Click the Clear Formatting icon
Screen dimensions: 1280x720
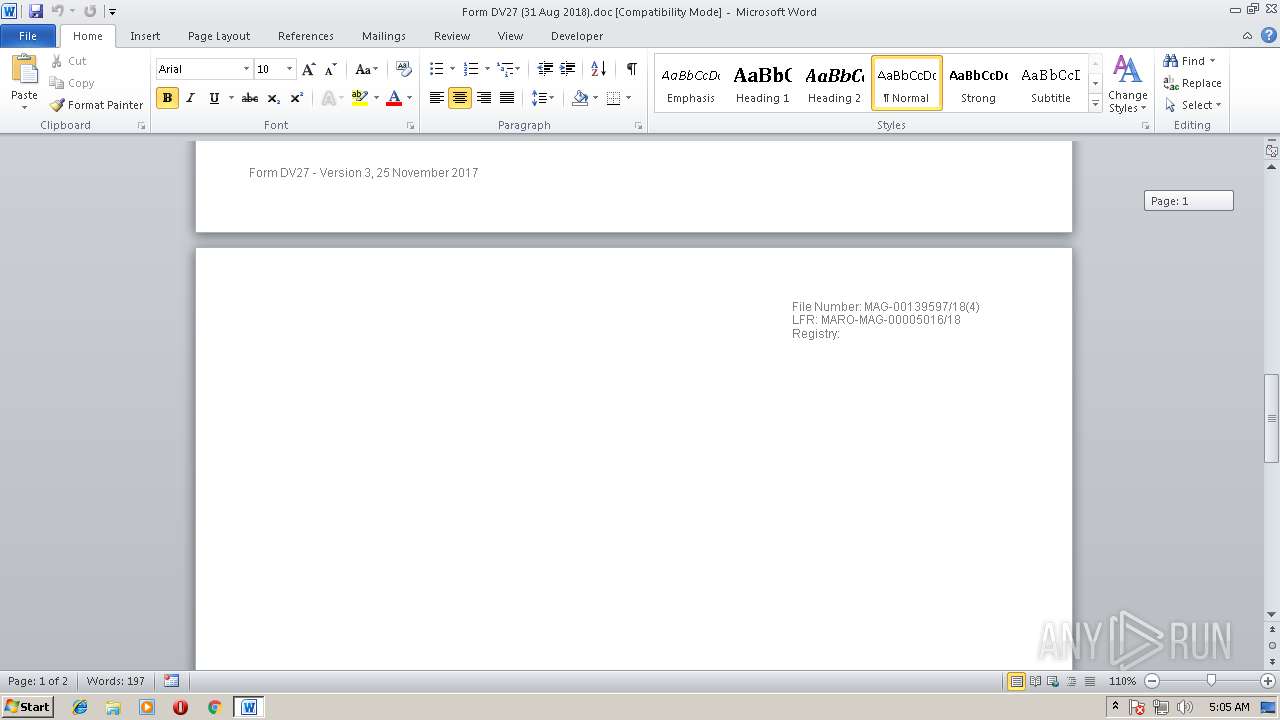pyautogui.click(x=404, y=69)
